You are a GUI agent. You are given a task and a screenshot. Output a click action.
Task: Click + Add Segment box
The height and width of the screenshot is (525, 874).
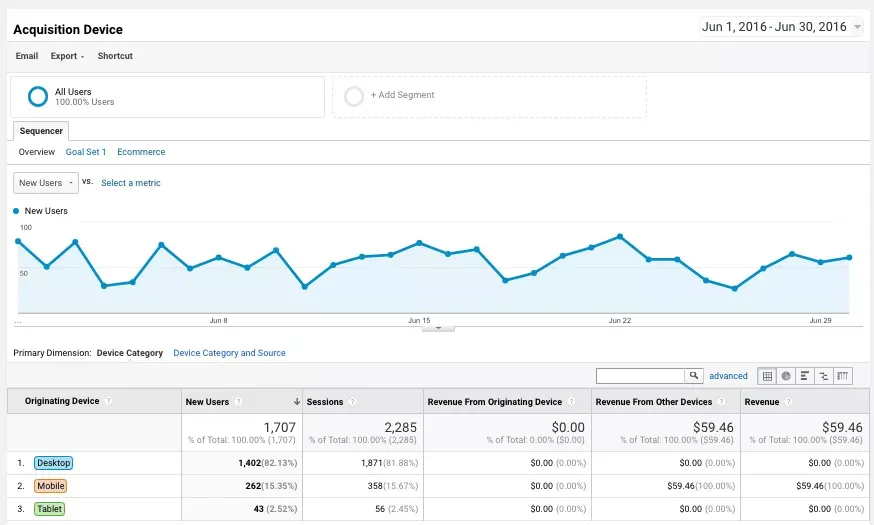[x=489, y=96]
